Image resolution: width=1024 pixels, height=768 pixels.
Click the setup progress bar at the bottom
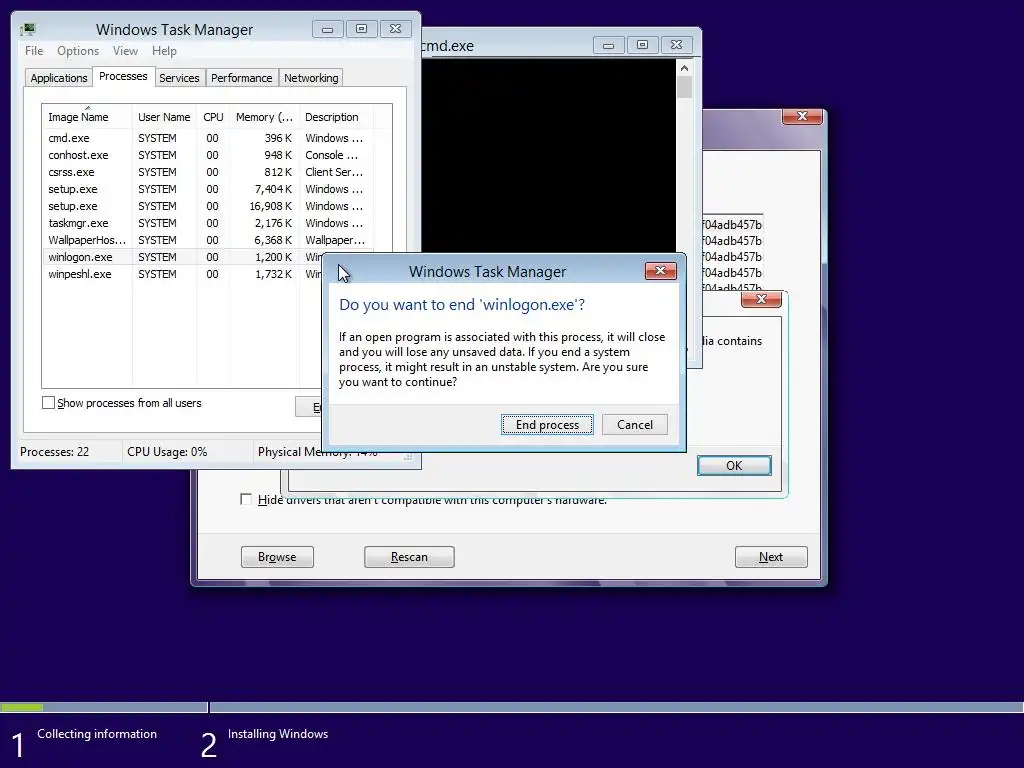tap(512, 707)
